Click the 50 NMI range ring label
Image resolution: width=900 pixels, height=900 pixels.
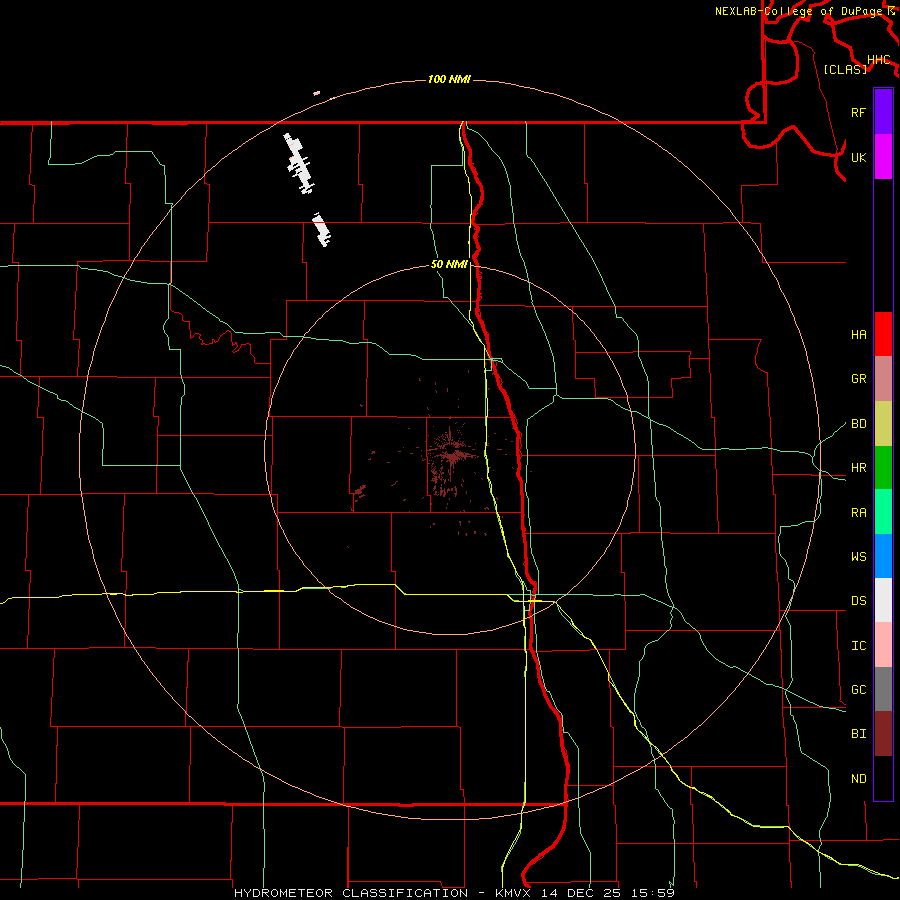click(x=449, y=264)
